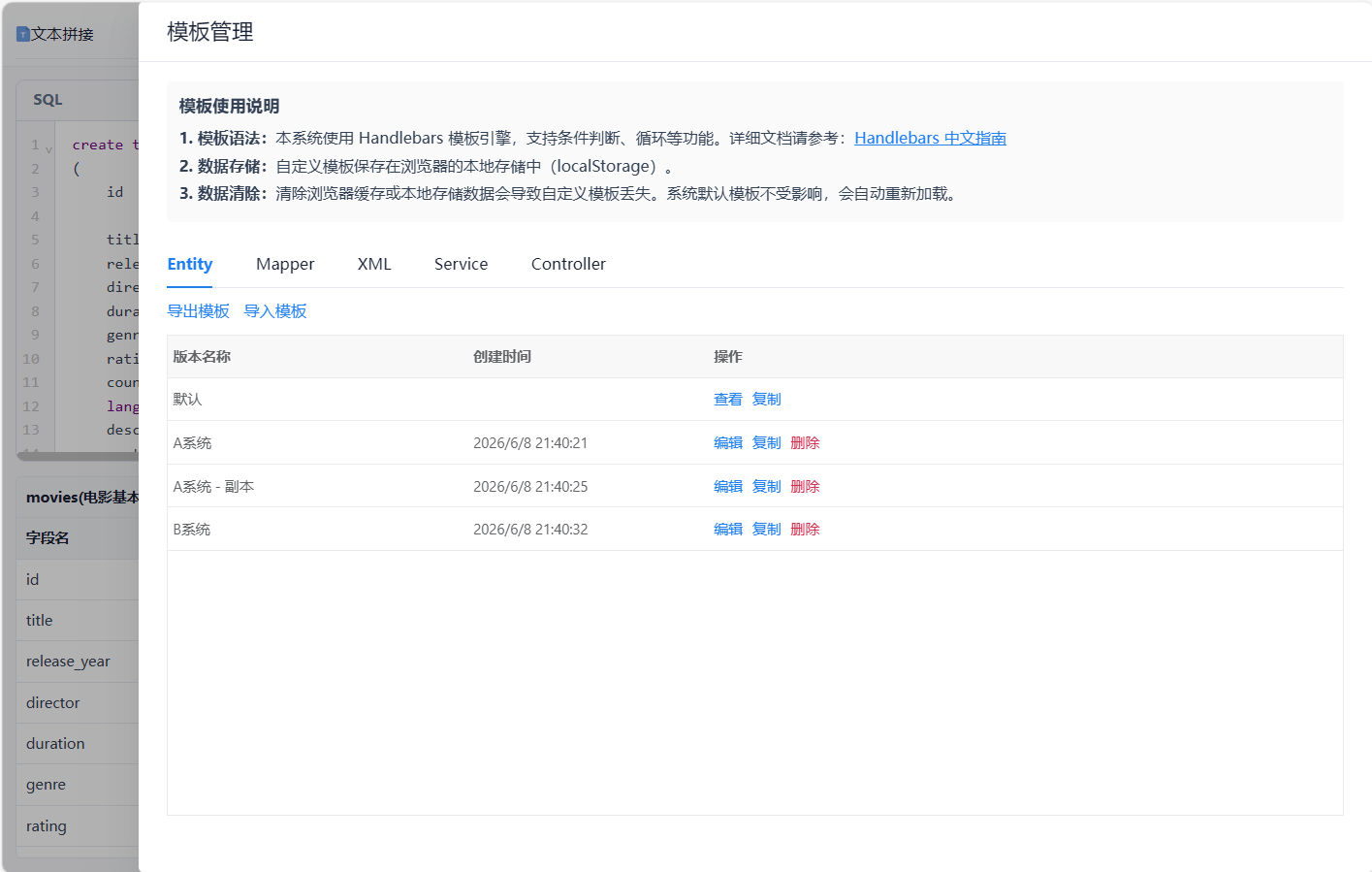Switch to the XML tab
Screen dimensions: 1372x872
(x=374, y=264)
